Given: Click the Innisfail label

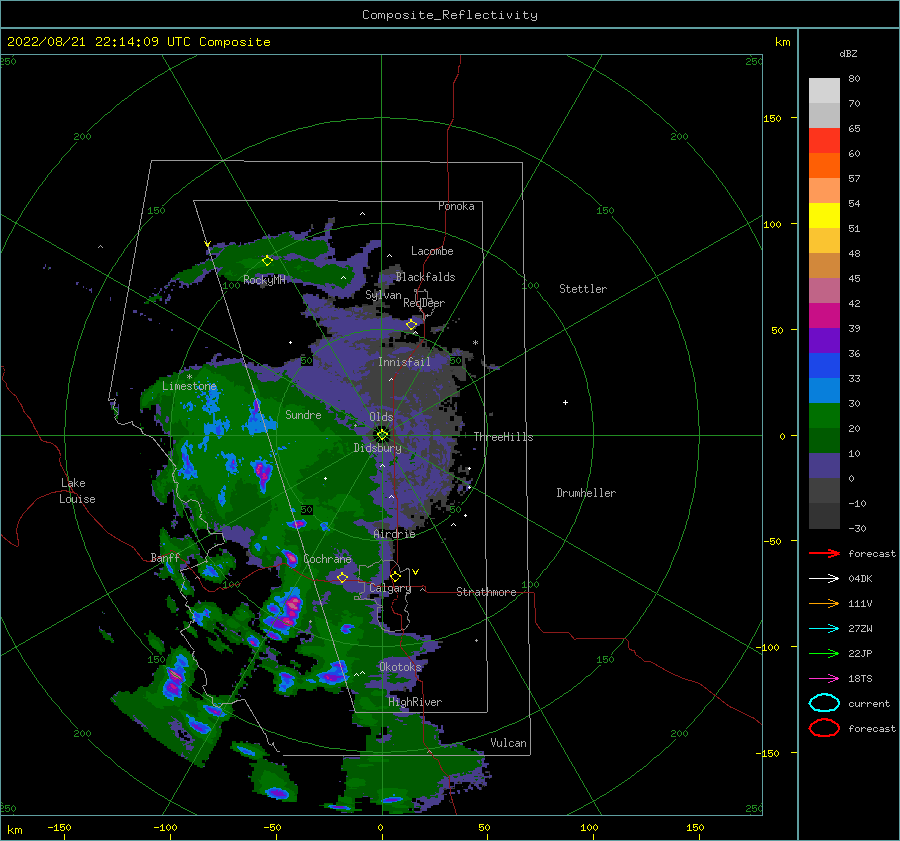Looking at the screenshot, I should (x=404, y=362).
